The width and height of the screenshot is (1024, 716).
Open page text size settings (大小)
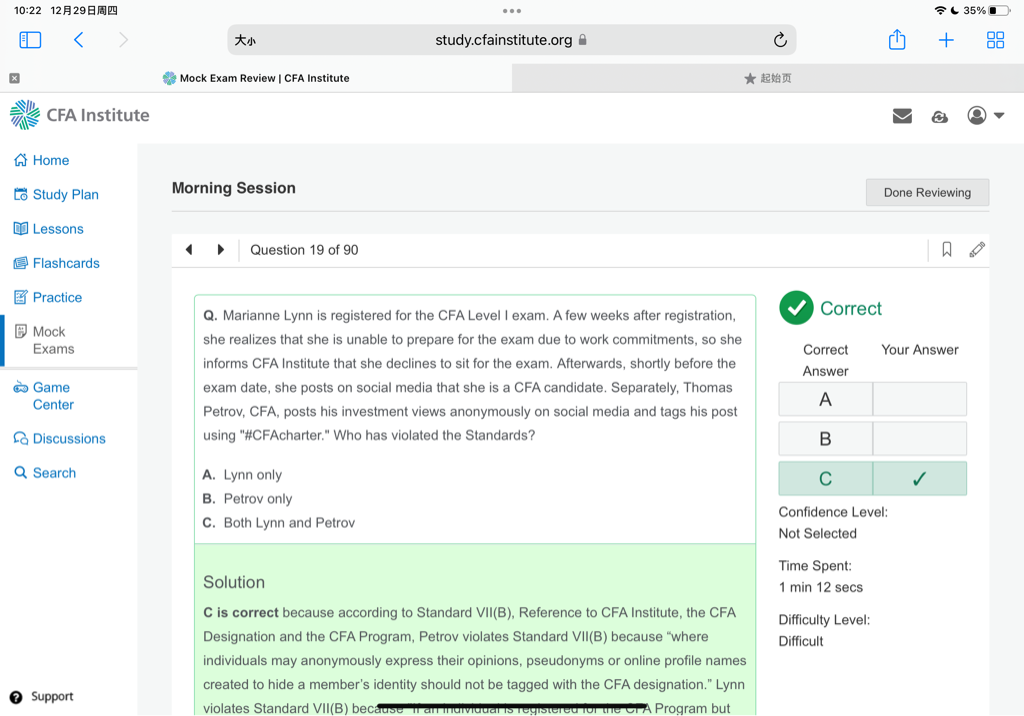point(245,41)
